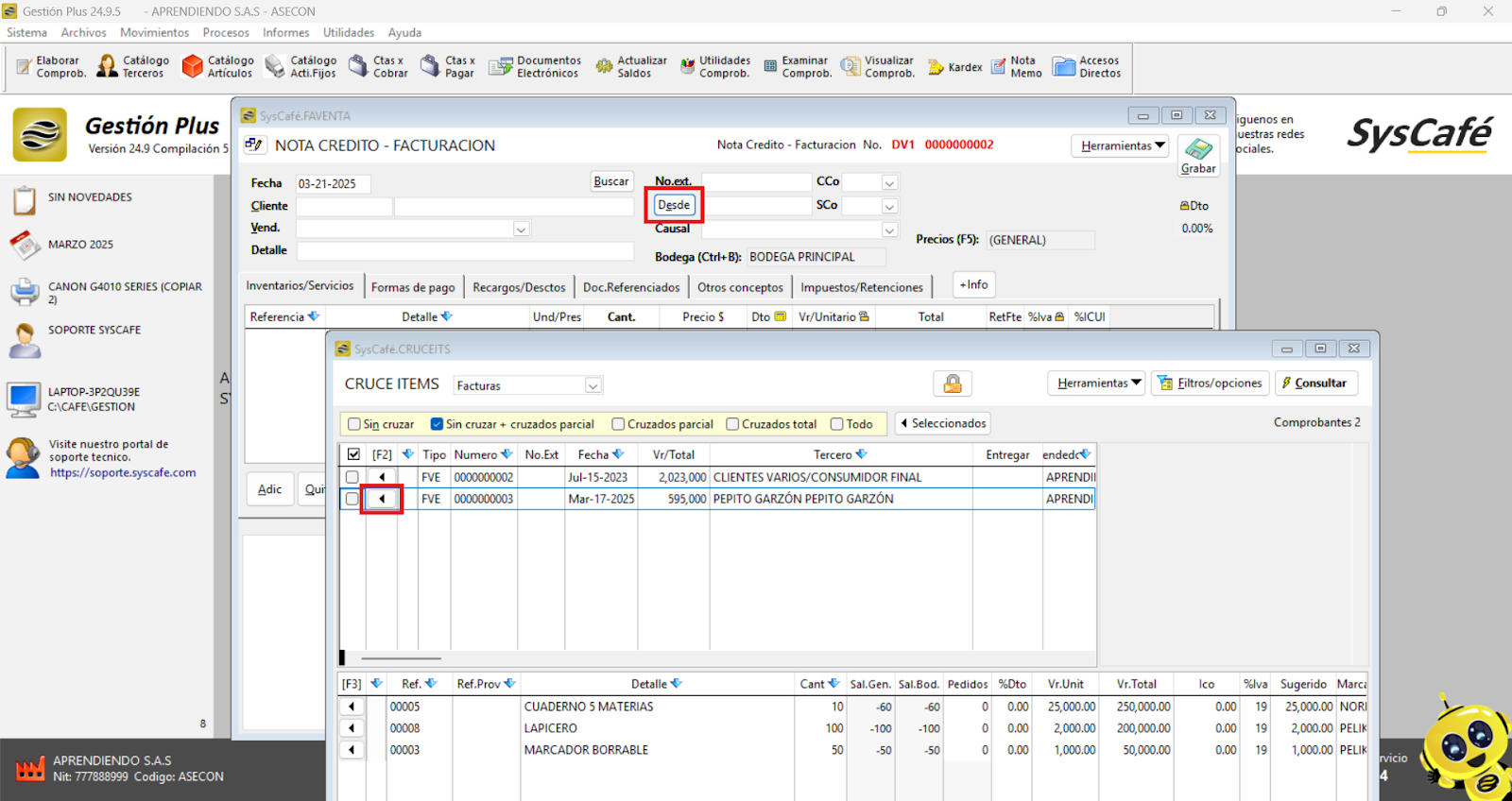Open the Causal dropdown list
1512x801 pixels.
(x=889, y=230)
